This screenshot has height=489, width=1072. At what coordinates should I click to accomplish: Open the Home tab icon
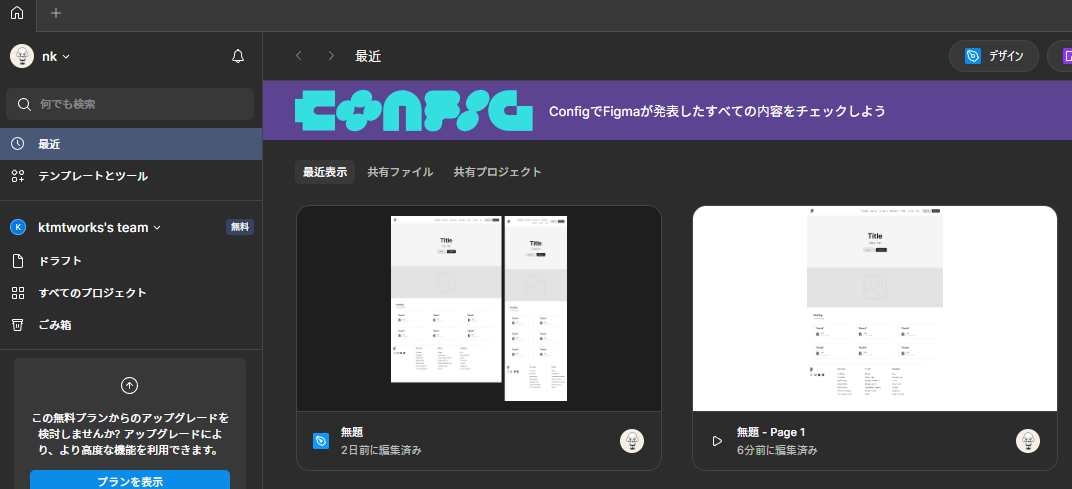click(x=17, y=13)
